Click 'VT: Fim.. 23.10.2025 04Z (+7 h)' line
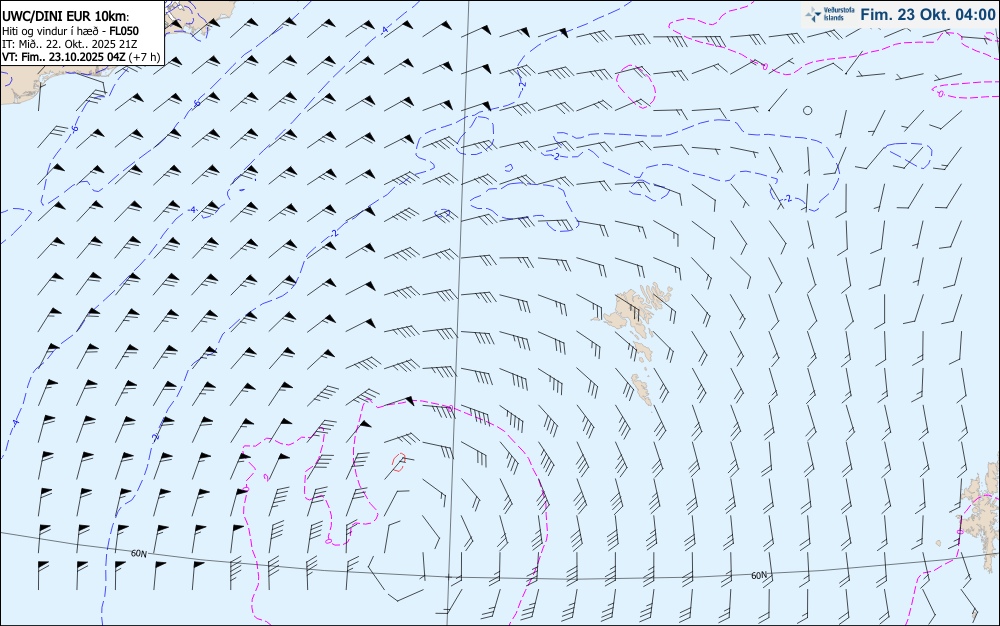Image resolution: width=1000 pixels, height=626 pixels. (x=81, y=57)
